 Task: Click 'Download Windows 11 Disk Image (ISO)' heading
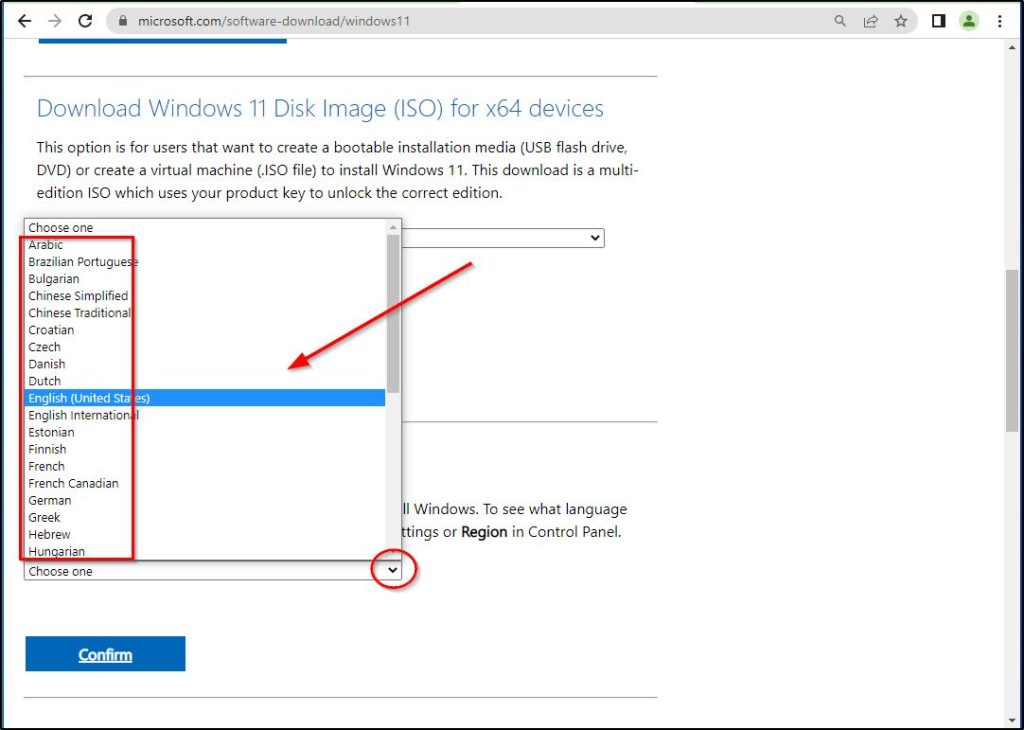tap(320, 108)
